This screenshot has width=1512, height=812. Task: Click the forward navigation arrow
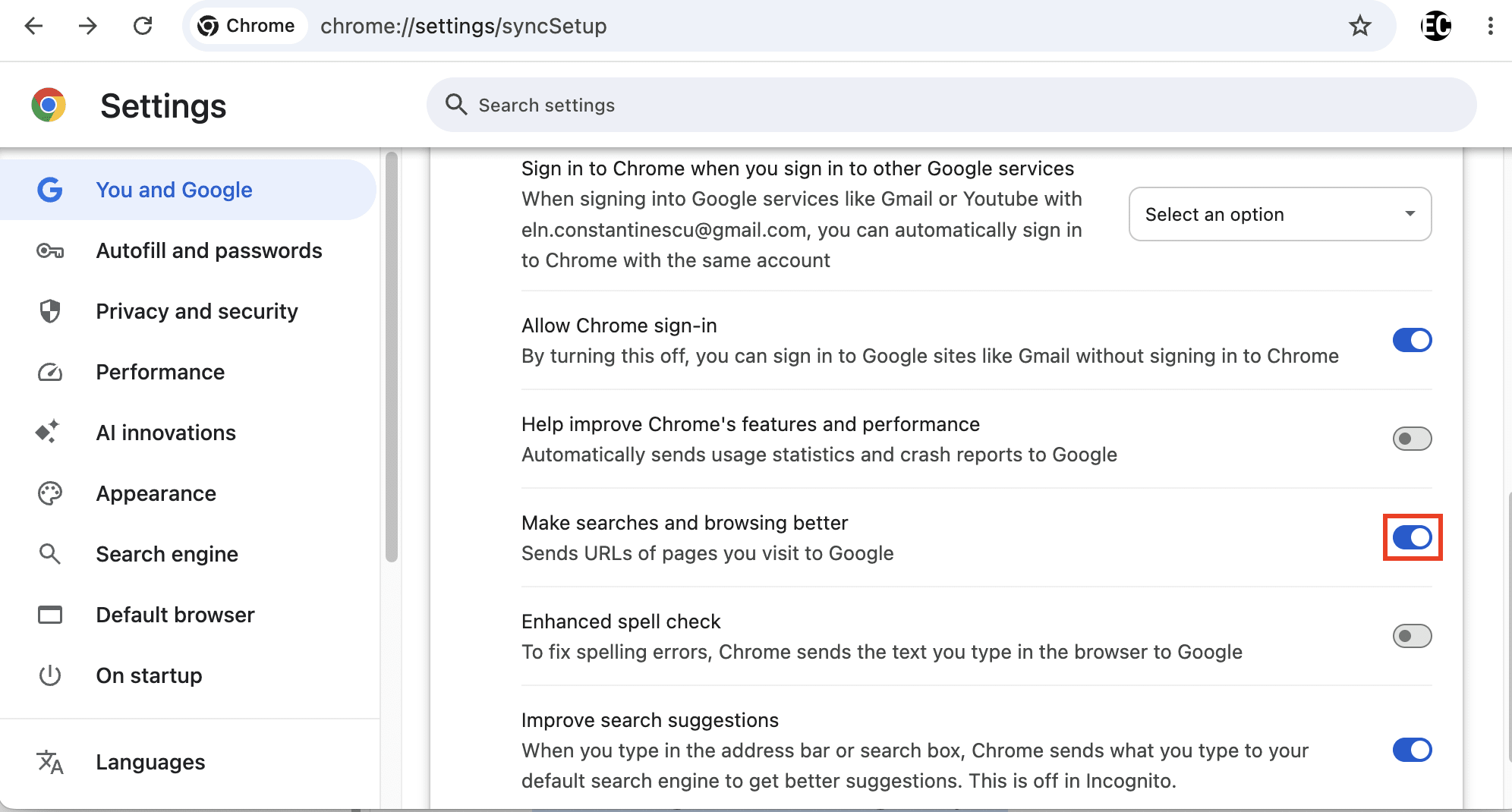[x=88, y=26]
